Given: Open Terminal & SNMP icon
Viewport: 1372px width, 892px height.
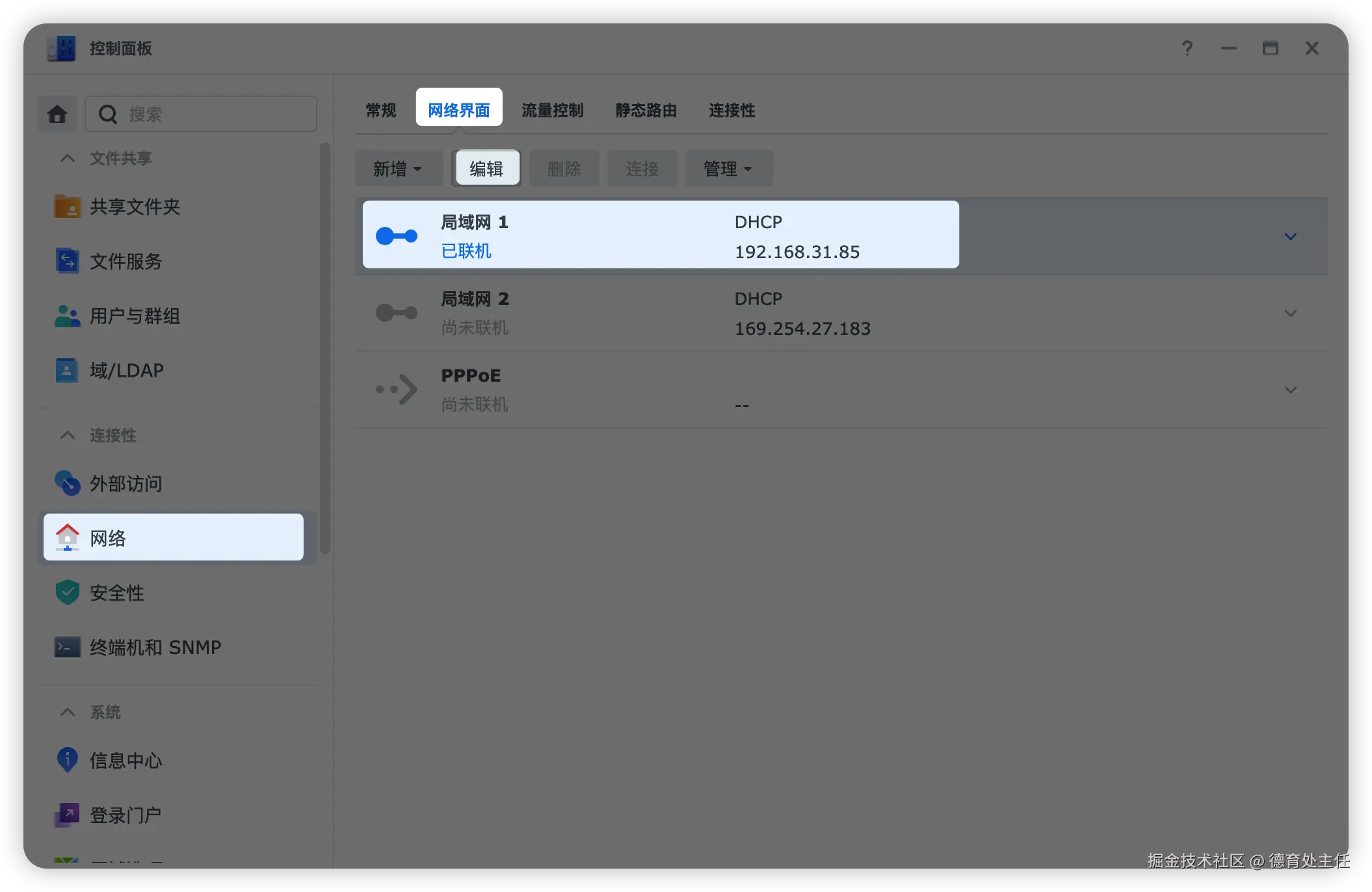Looking at the screenshot, I should (67, 647).
